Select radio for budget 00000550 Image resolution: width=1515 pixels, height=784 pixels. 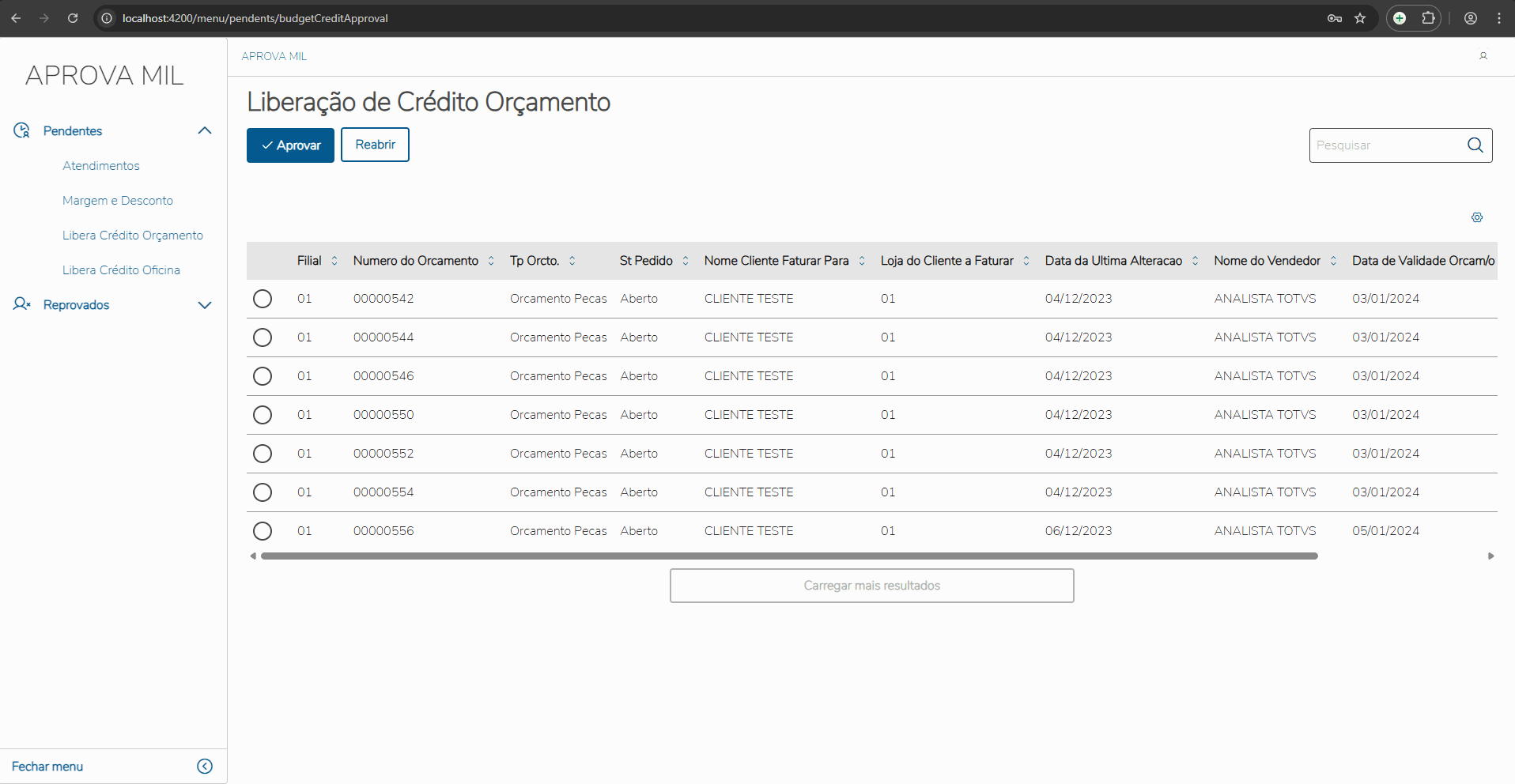point(263,415)
